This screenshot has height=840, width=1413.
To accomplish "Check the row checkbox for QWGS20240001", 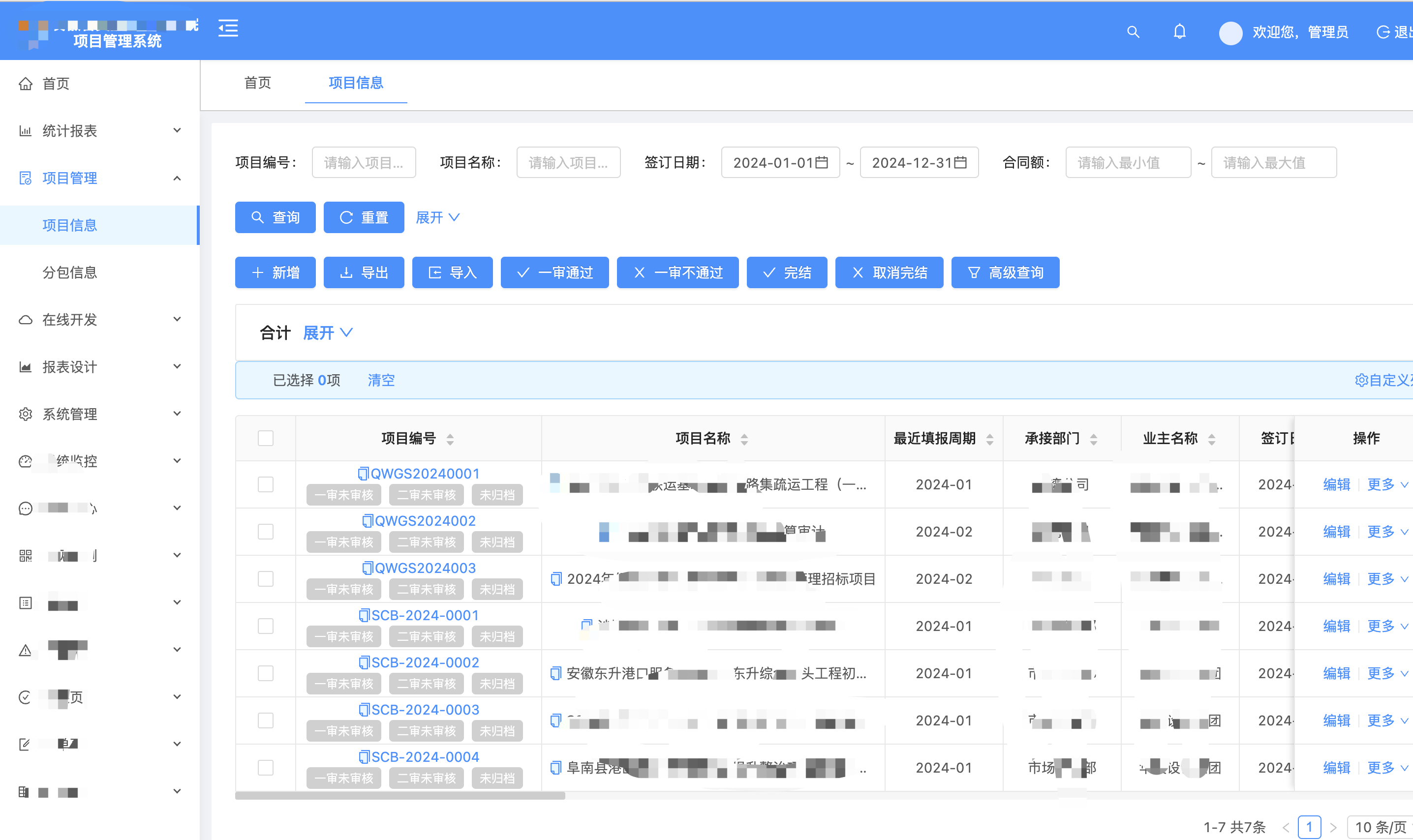I will point(266,484).
